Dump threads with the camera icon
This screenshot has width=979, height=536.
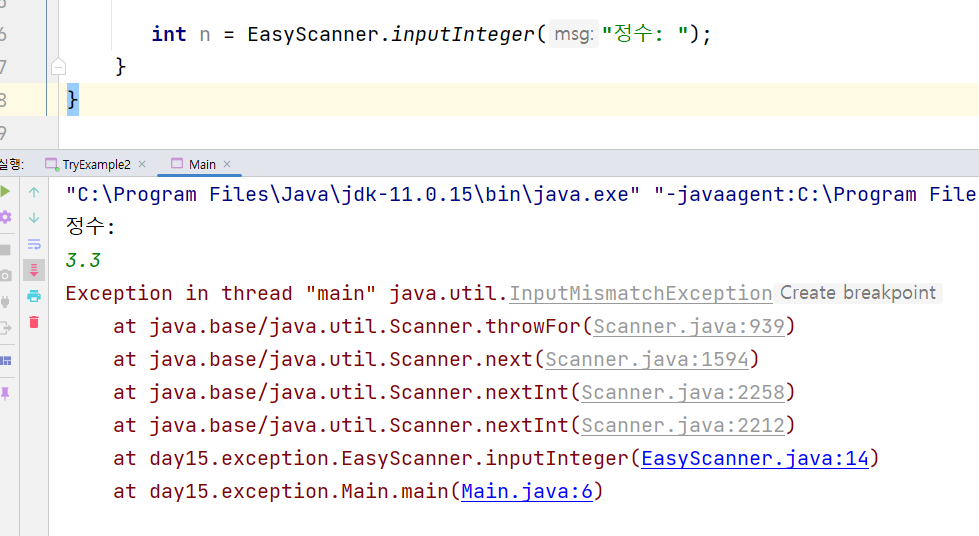point(5,275)
